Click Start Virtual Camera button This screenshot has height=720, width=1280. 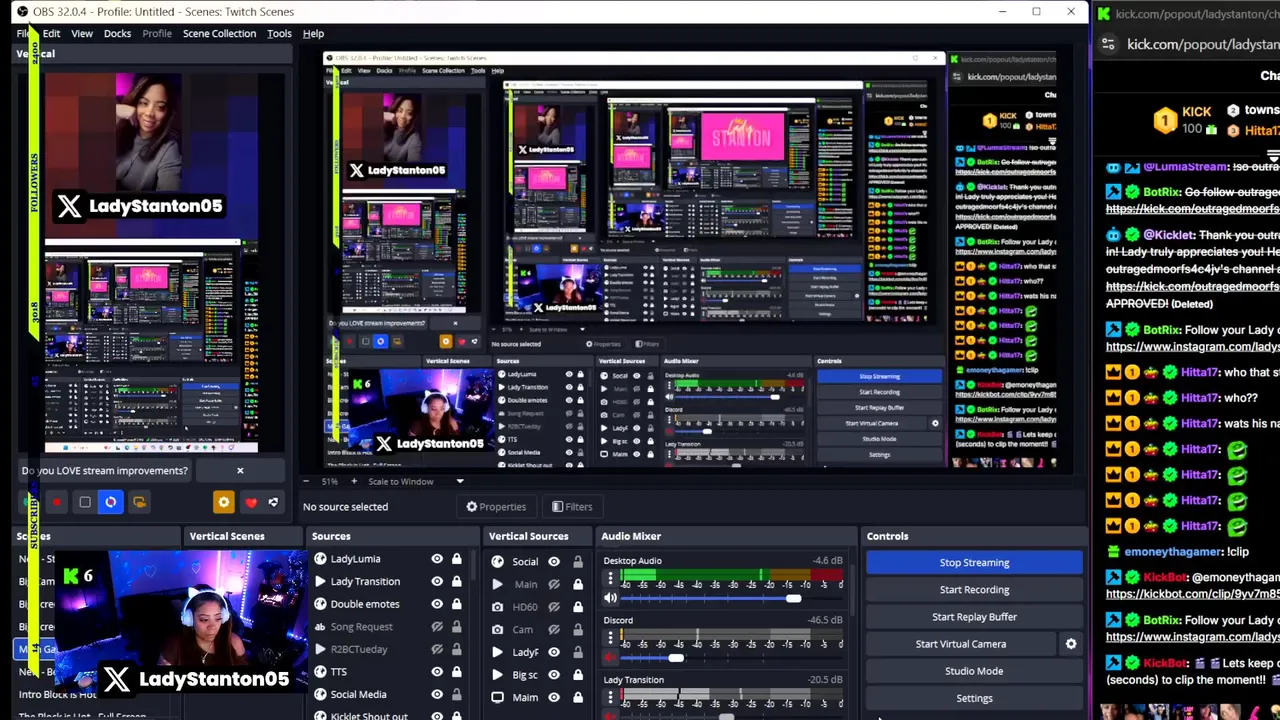click(x=961, y=644)
